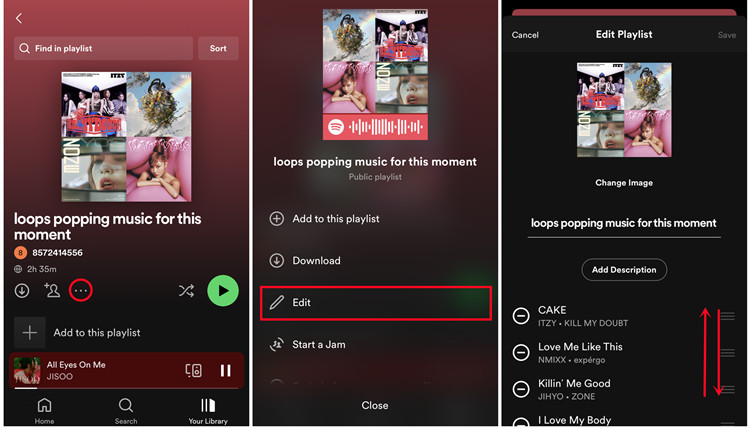Close the options menu

point(375,406)
